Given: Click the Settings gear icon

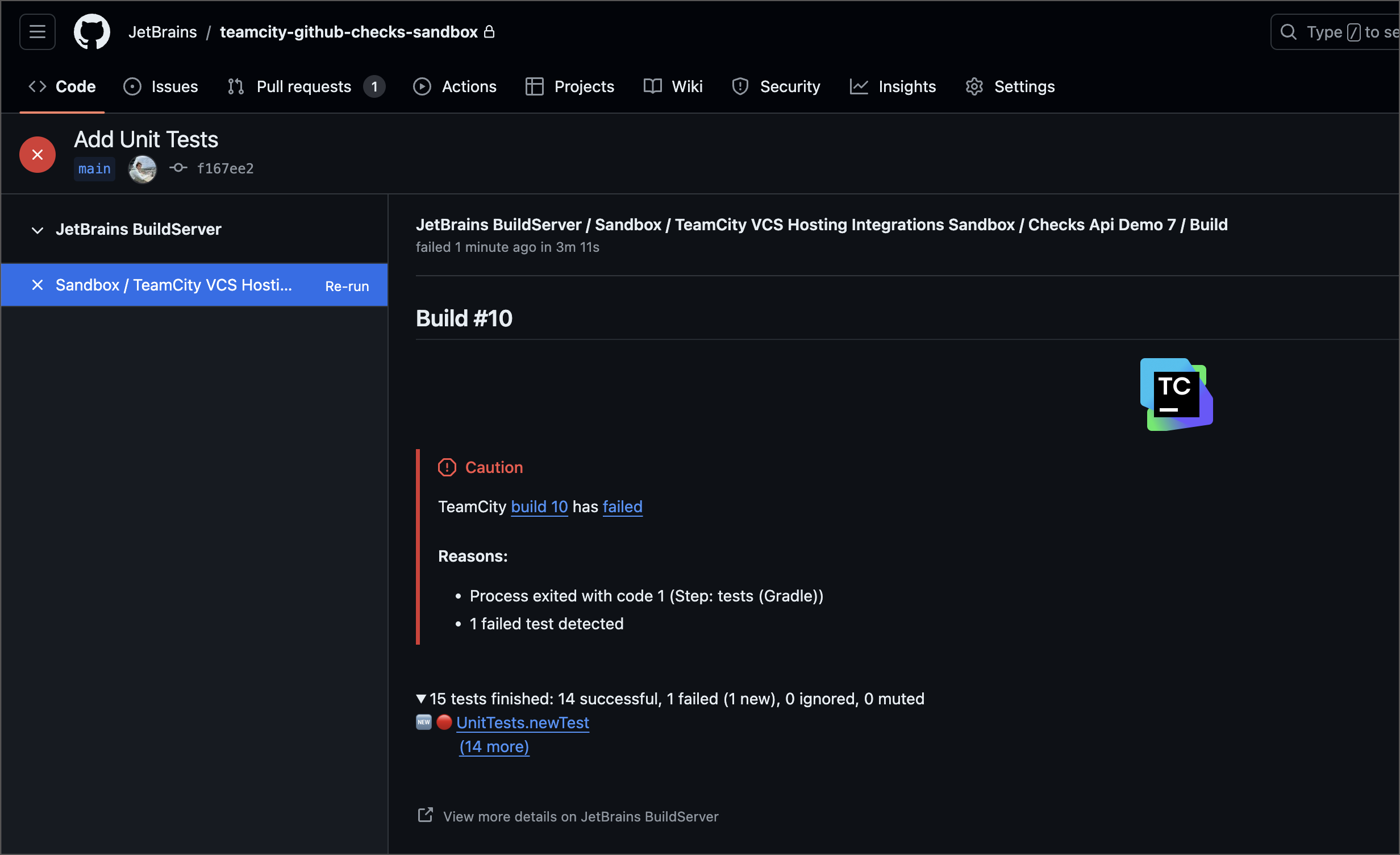Looking at the screenshot, I should click(975, 86).
